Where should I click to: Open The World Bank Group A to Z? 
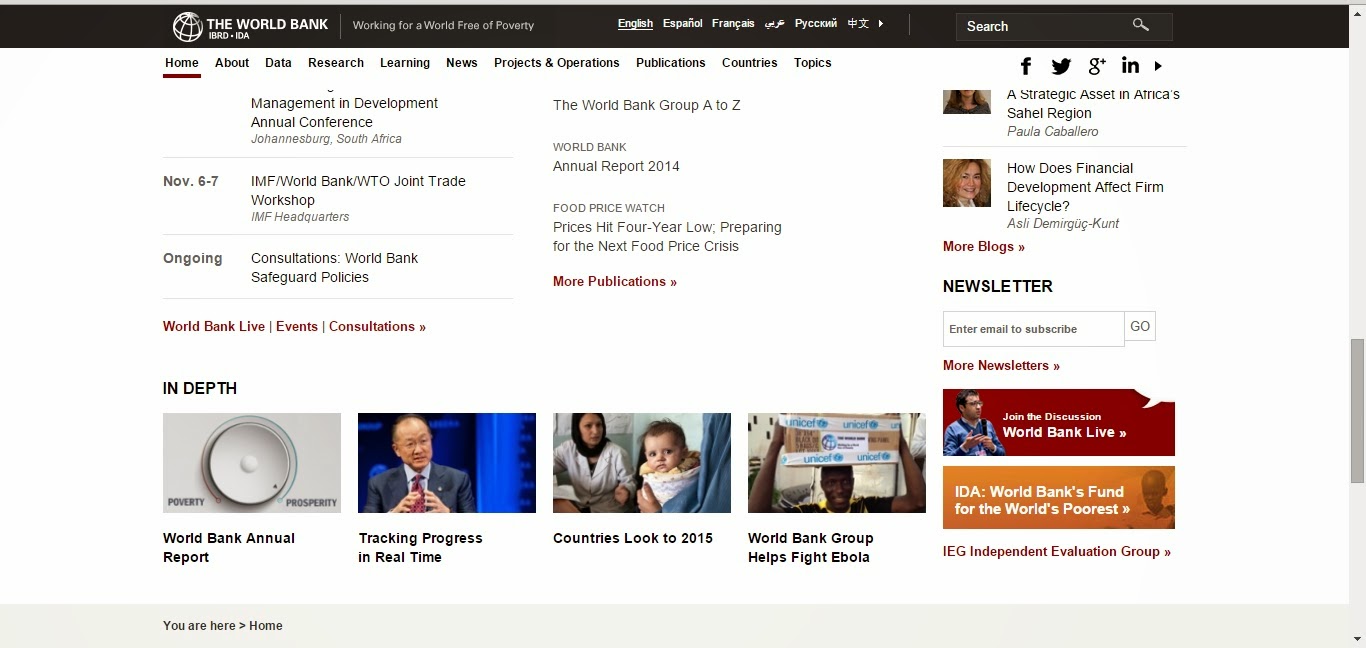pos(647,105)
